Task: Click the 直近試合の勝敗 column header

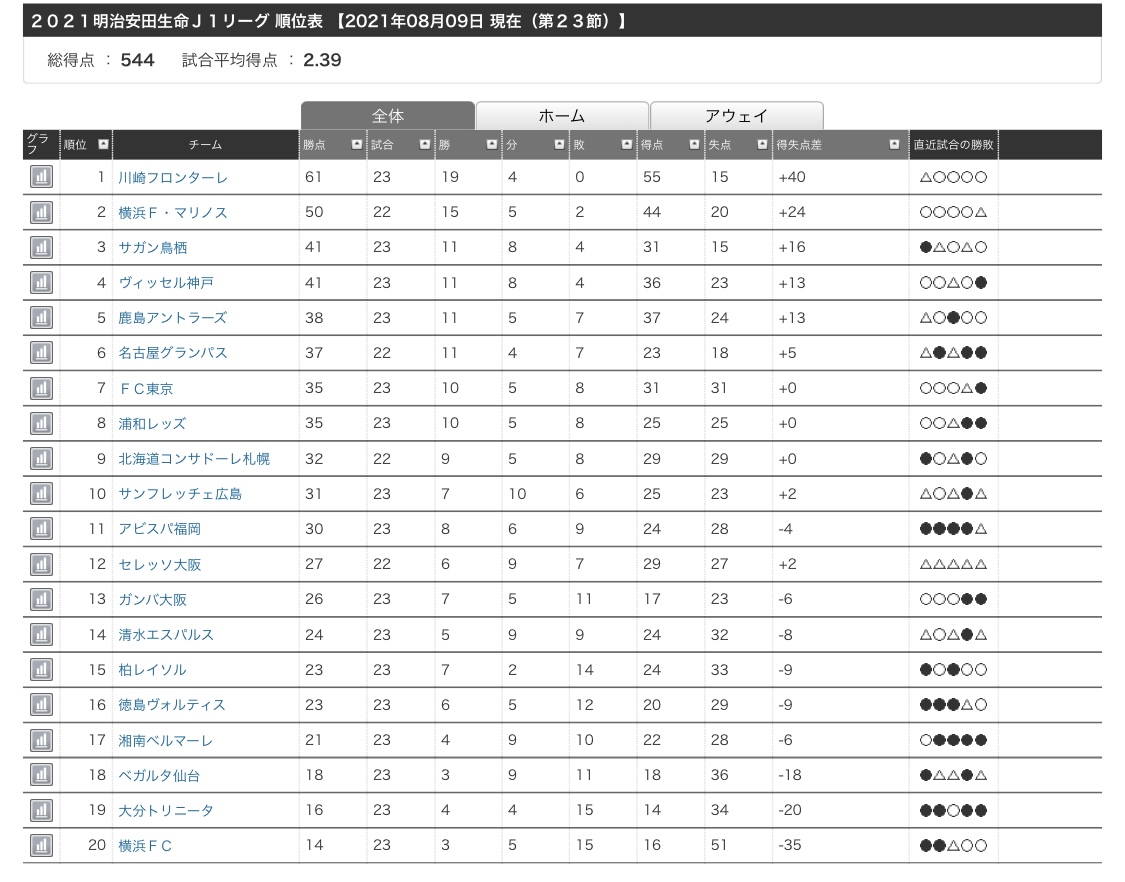Action: [953, 145]
